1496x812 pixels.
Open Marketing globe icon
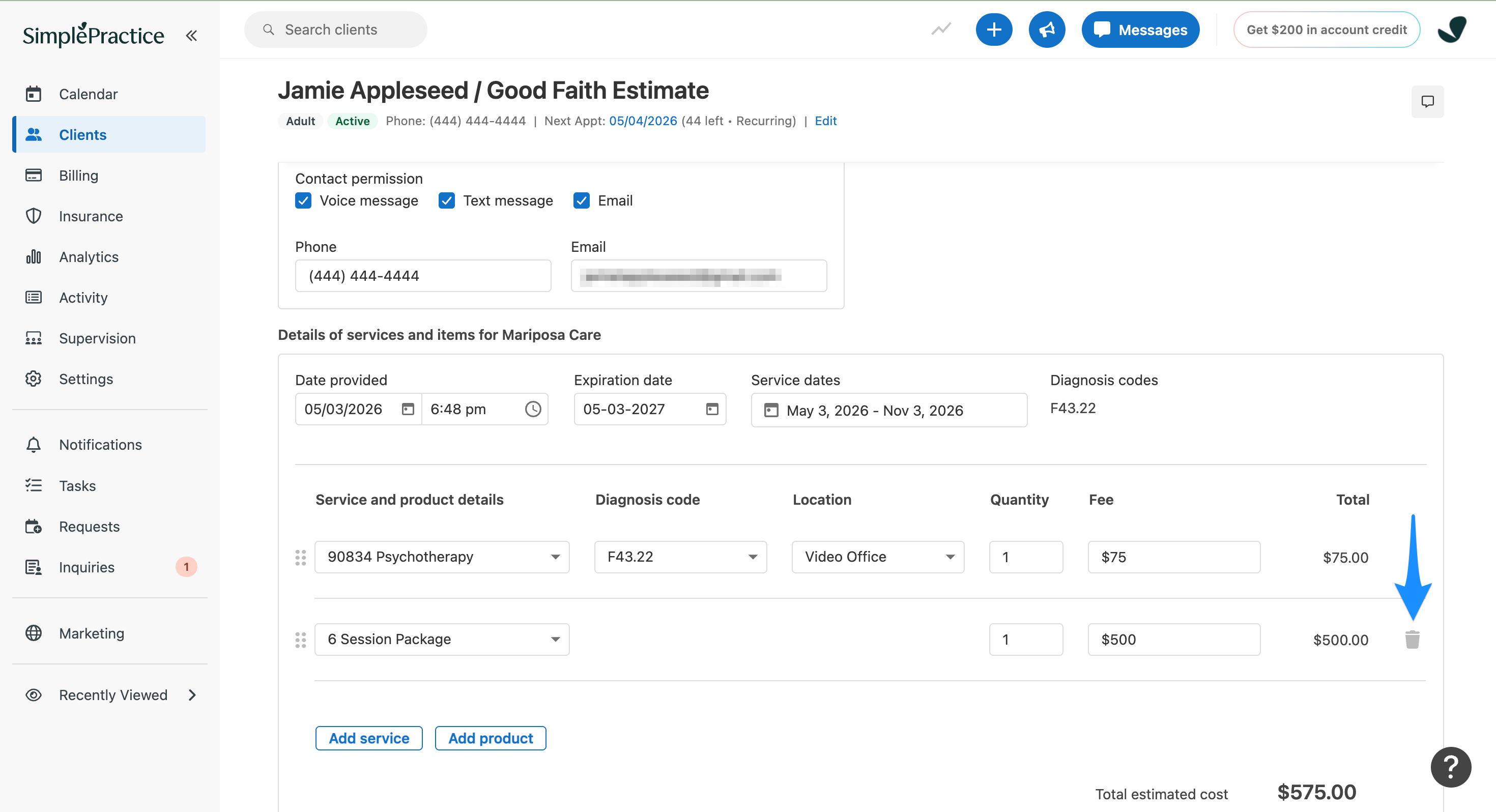click(34, 633)
